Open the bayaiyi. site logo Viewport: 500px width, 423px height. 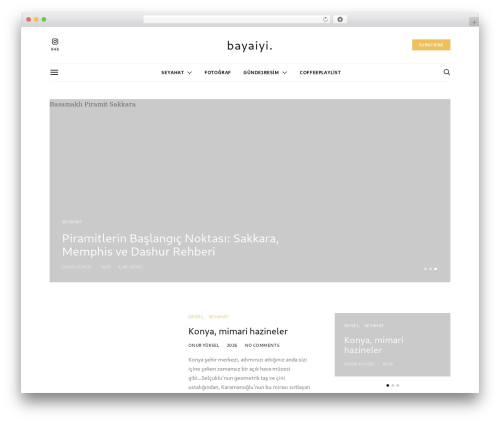click(250, 46)
